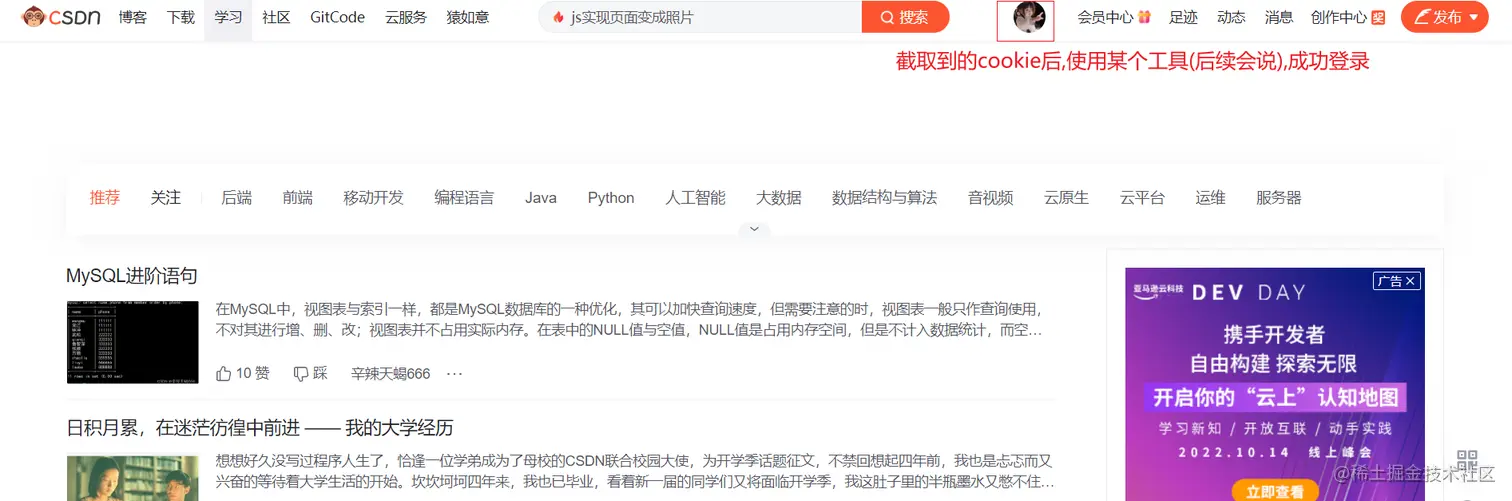Screen dimensions: 1512x501
Task: Select the 移动开发 category tab
Action: [x=373, y=198]
